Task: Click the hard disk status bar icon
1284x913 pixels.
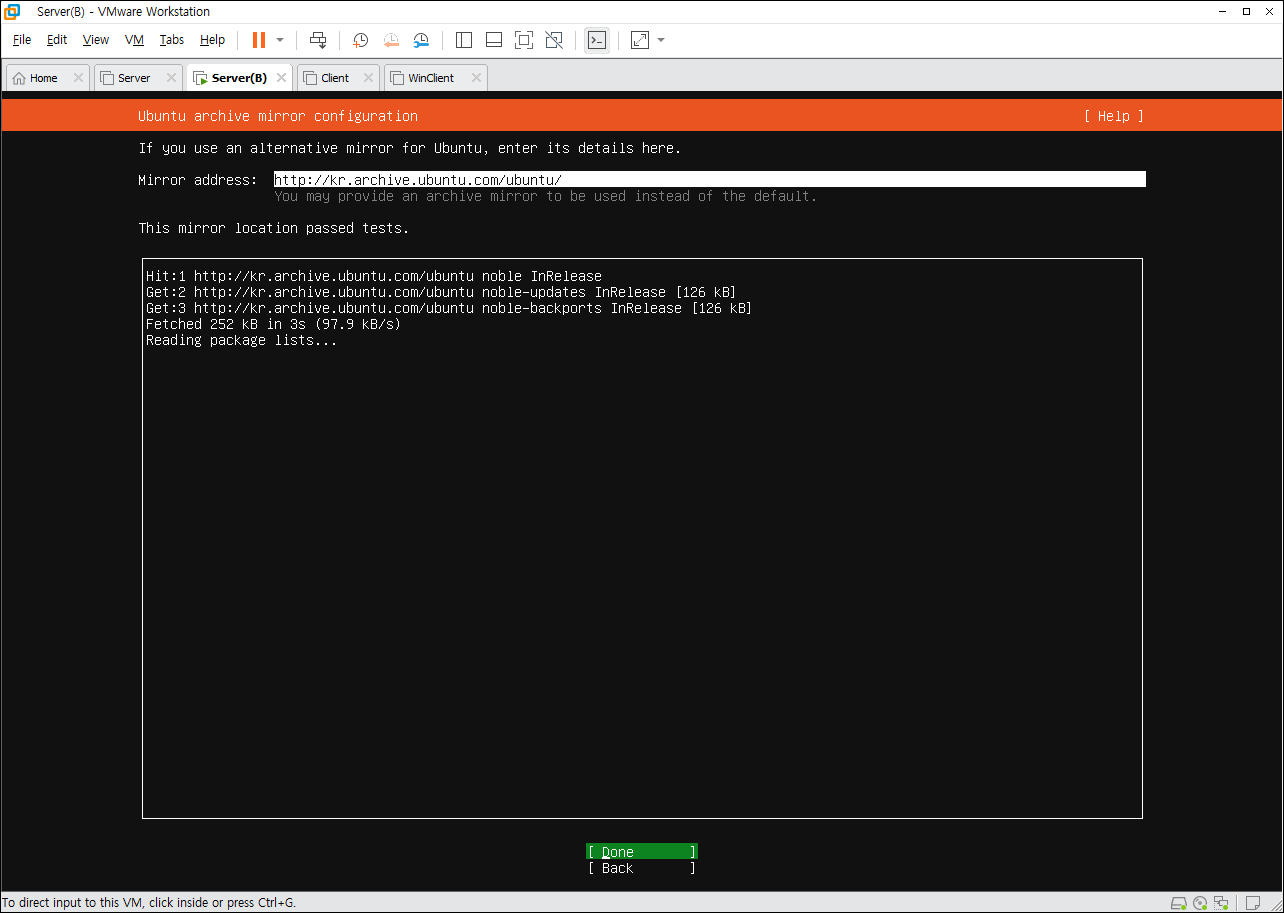Action: 1179,903
